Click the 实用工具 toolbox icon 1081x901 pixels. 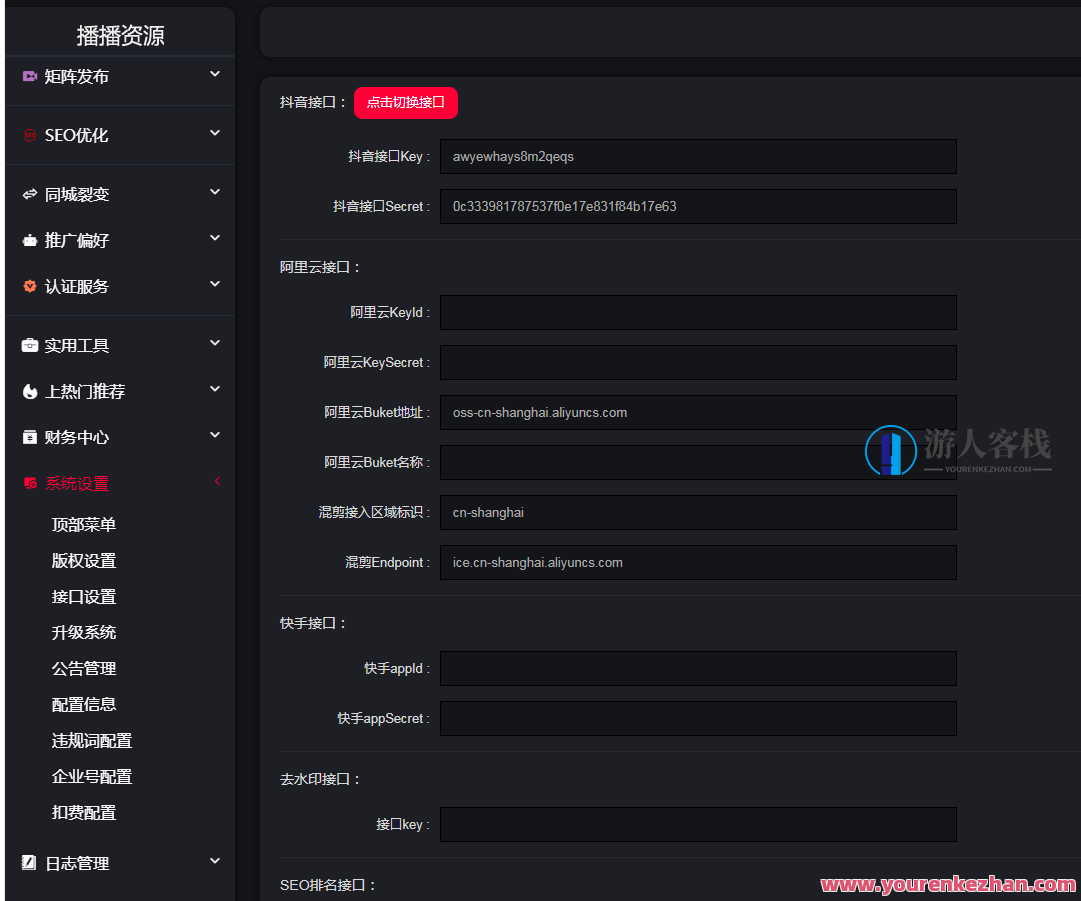pyautogui.click(x=27, y=343)
